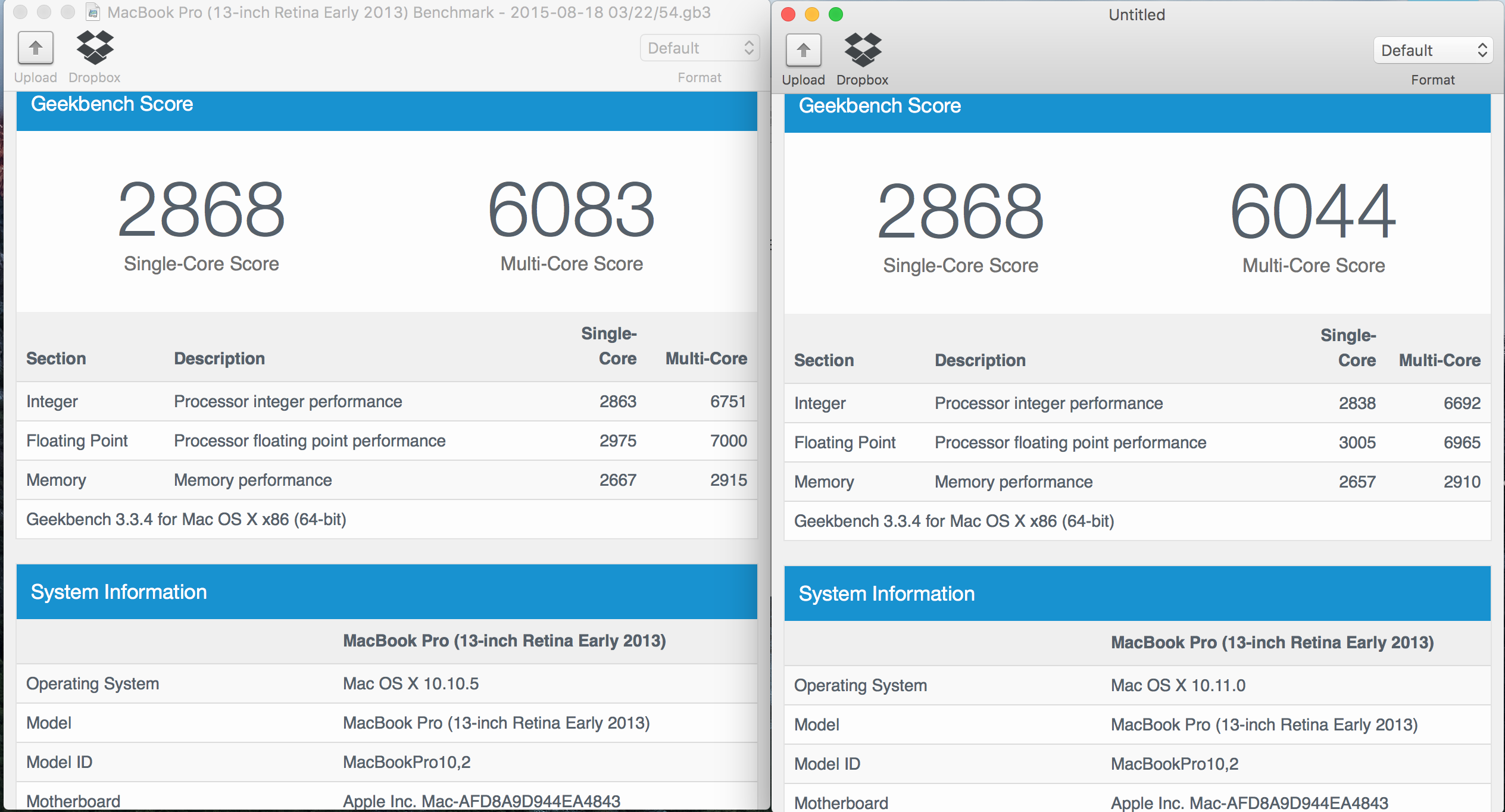The width and height of the screenshot is (1505, 812).
Task: Click left window title ending in .gb3
Action: pyautogui.click(x=409, y=13)
